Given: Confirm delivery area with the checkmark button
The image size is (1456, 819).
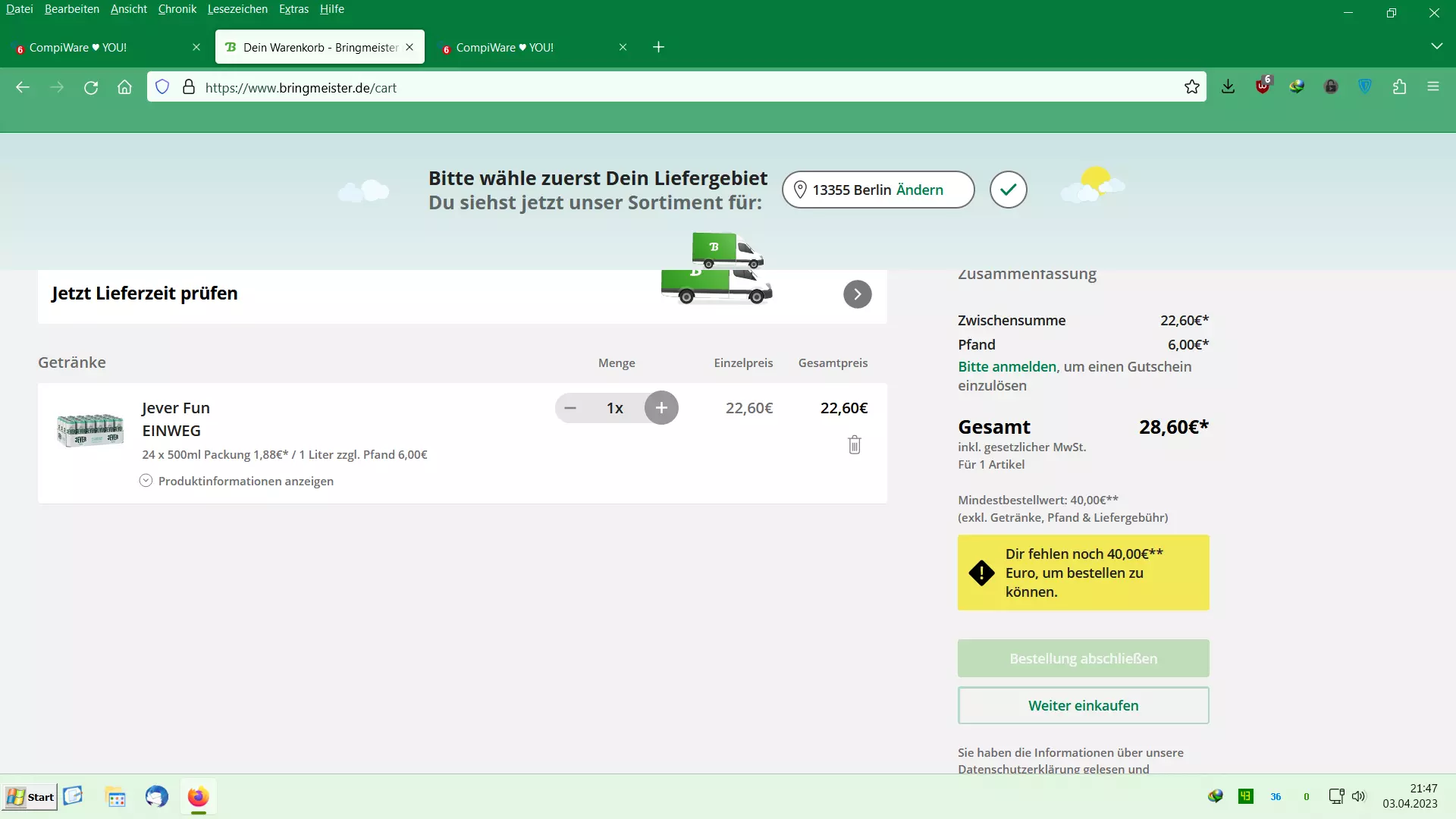Looking at the screenshot, I should (x=1009, y=190).
